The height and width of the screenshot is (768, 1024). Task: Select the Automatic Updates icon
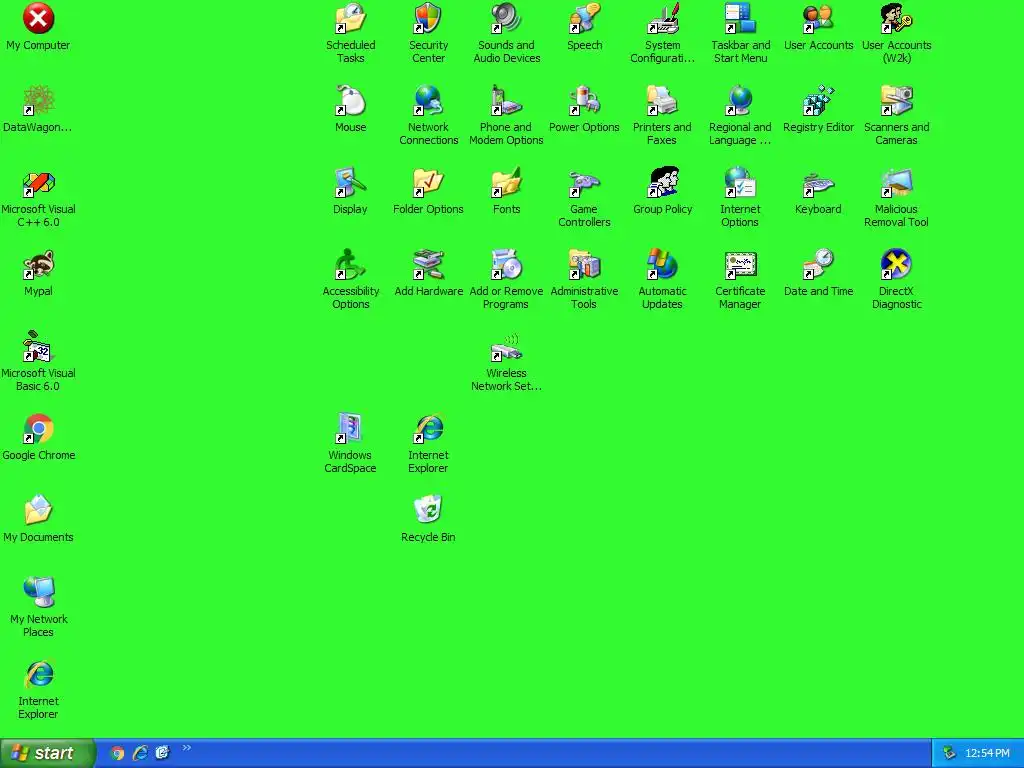[662, 266]
